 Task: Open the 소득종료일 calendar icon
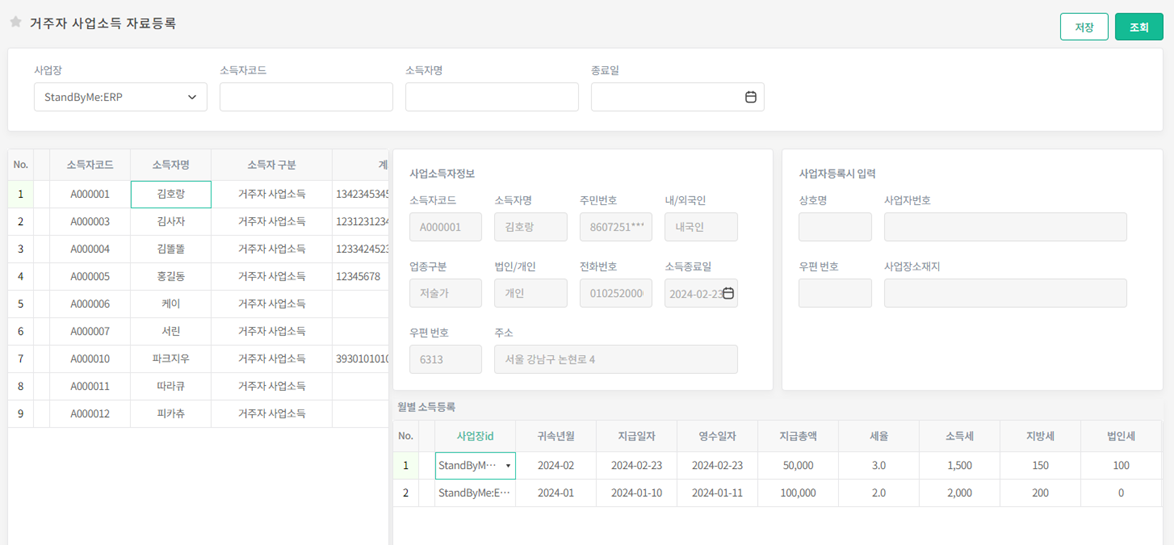tap(728, 293)
